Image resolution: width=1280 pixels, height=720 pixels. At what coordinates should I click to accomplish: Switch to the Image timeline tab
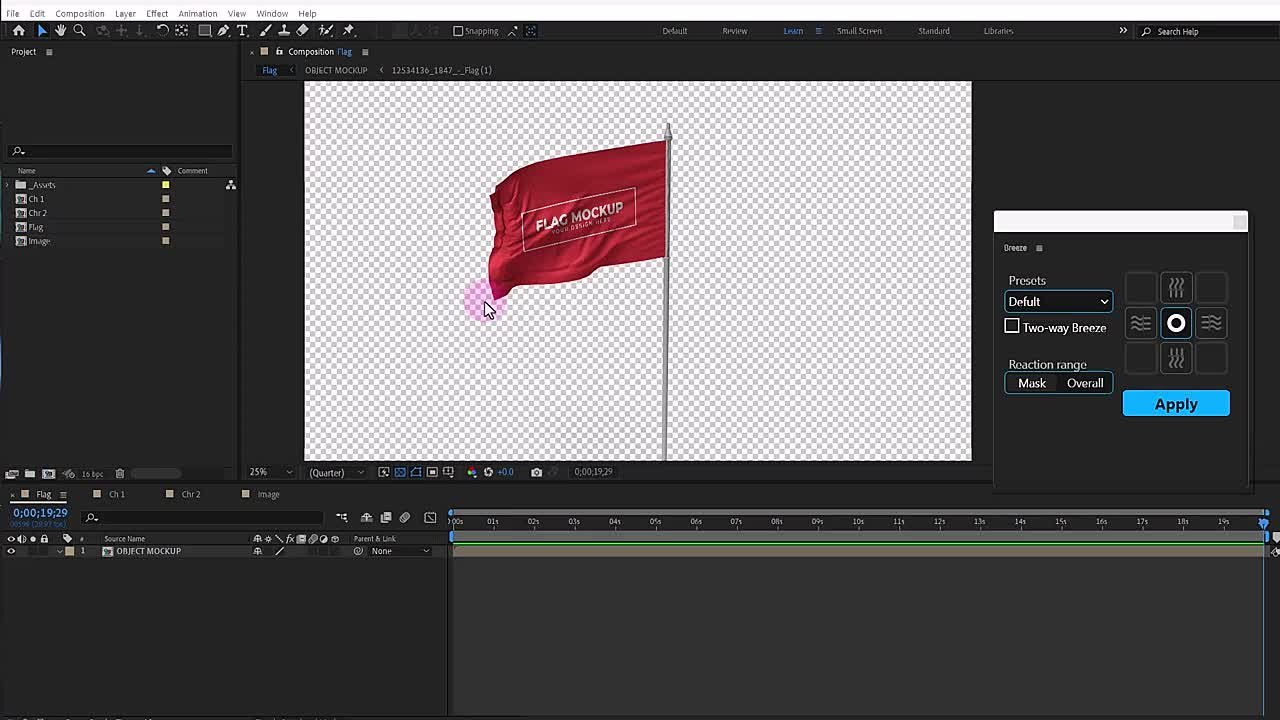[268, 494]
